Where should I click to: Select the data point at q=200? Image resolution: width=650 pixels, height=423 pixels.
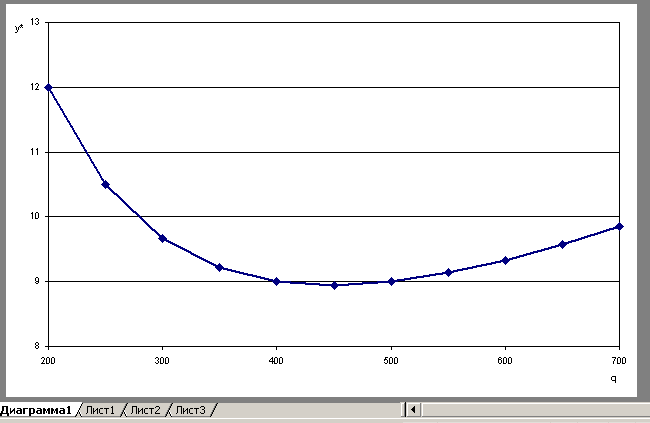[x=48, y=88]
